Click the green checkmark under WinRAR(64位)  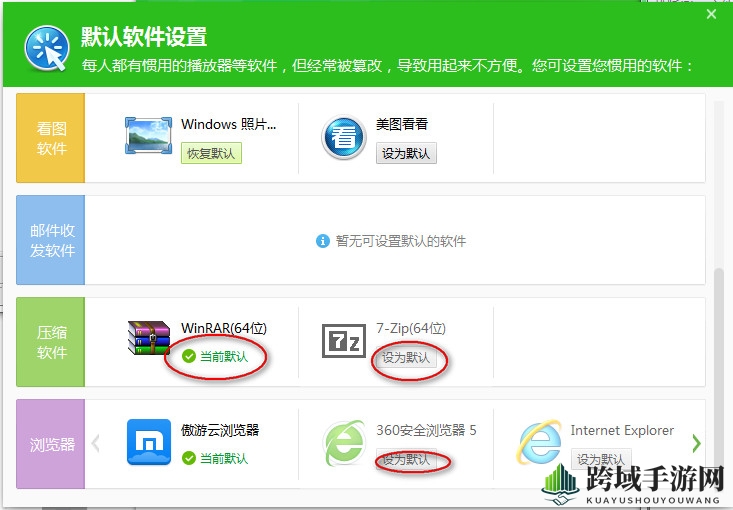pyautogui.click(x=189, y=357)
